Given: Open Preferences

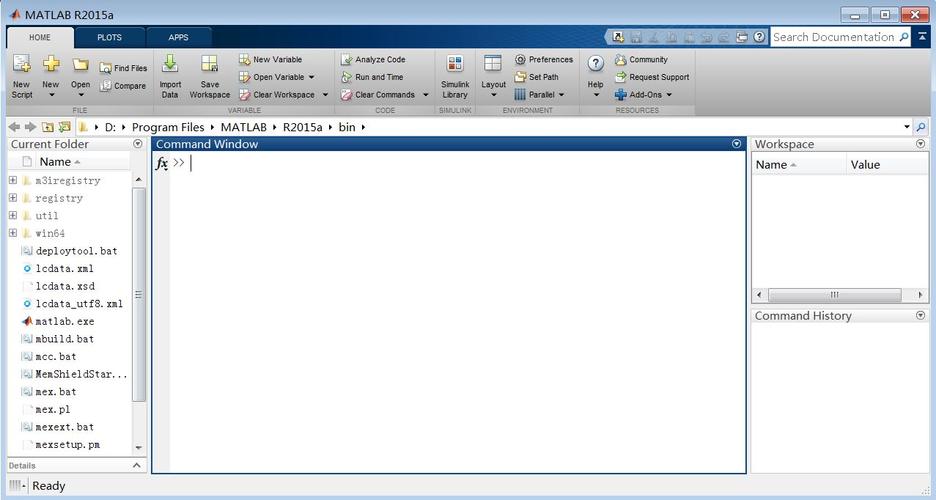Looking at the screenshot, I should point(544,60).
